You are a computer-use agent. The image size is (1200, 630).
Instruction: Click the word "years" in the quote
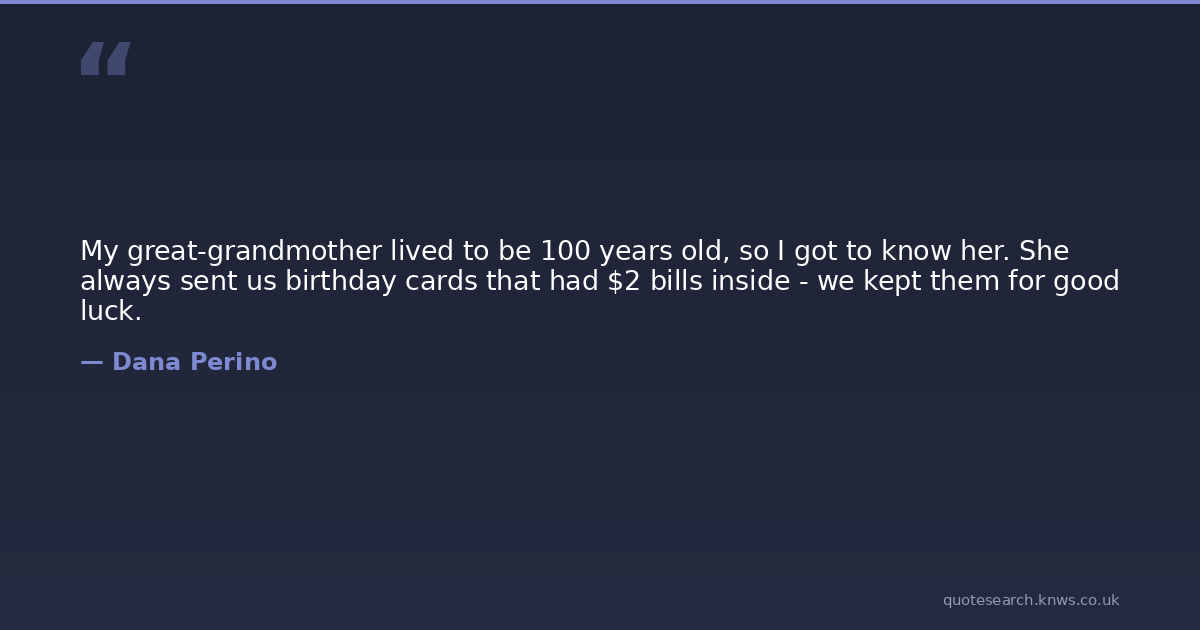click(636, 251)
